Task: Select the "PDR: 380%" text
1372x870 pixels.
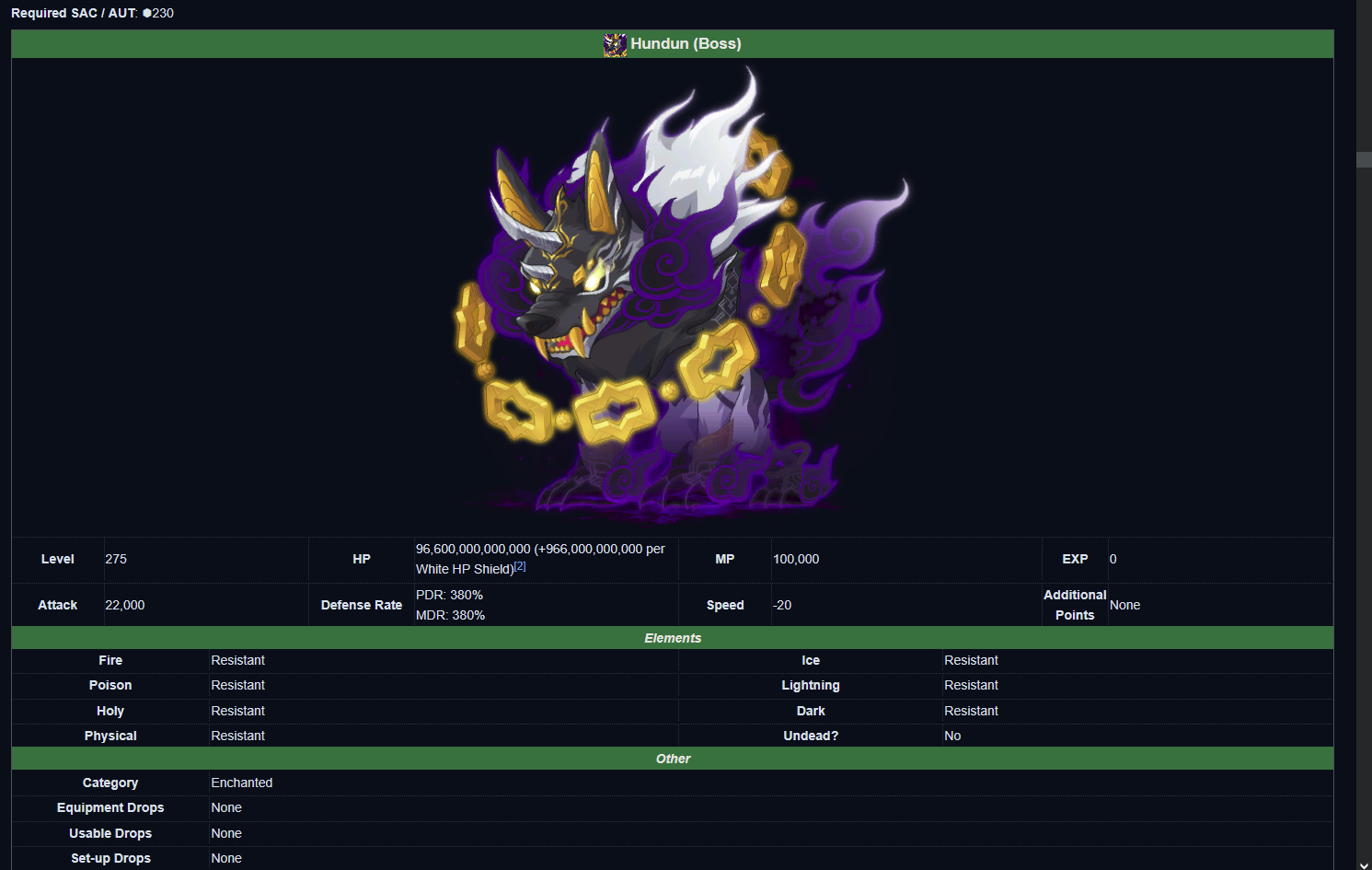Action: (x=449, y=595)
